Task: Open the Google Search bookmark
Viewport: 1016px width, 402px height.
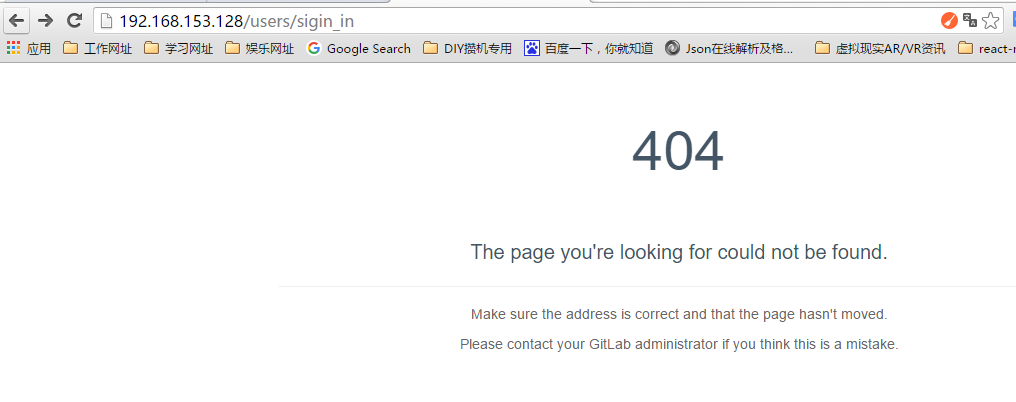Action: [359, 48]
